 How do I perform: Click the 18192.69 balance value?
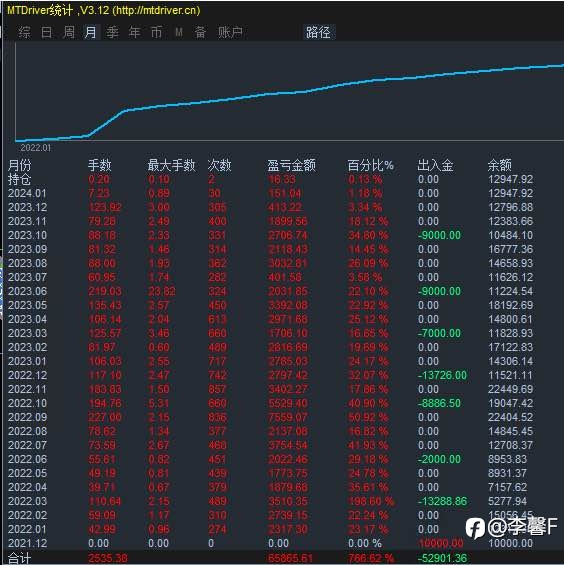[510, 305]
